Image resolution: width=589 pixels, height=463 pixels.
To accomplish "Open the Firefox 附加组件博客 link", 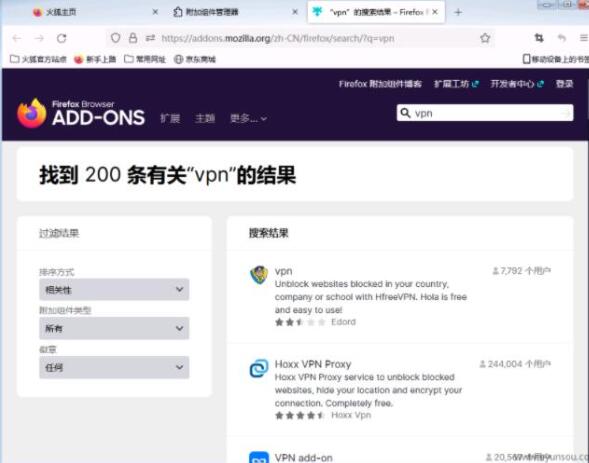I will 380,84.
